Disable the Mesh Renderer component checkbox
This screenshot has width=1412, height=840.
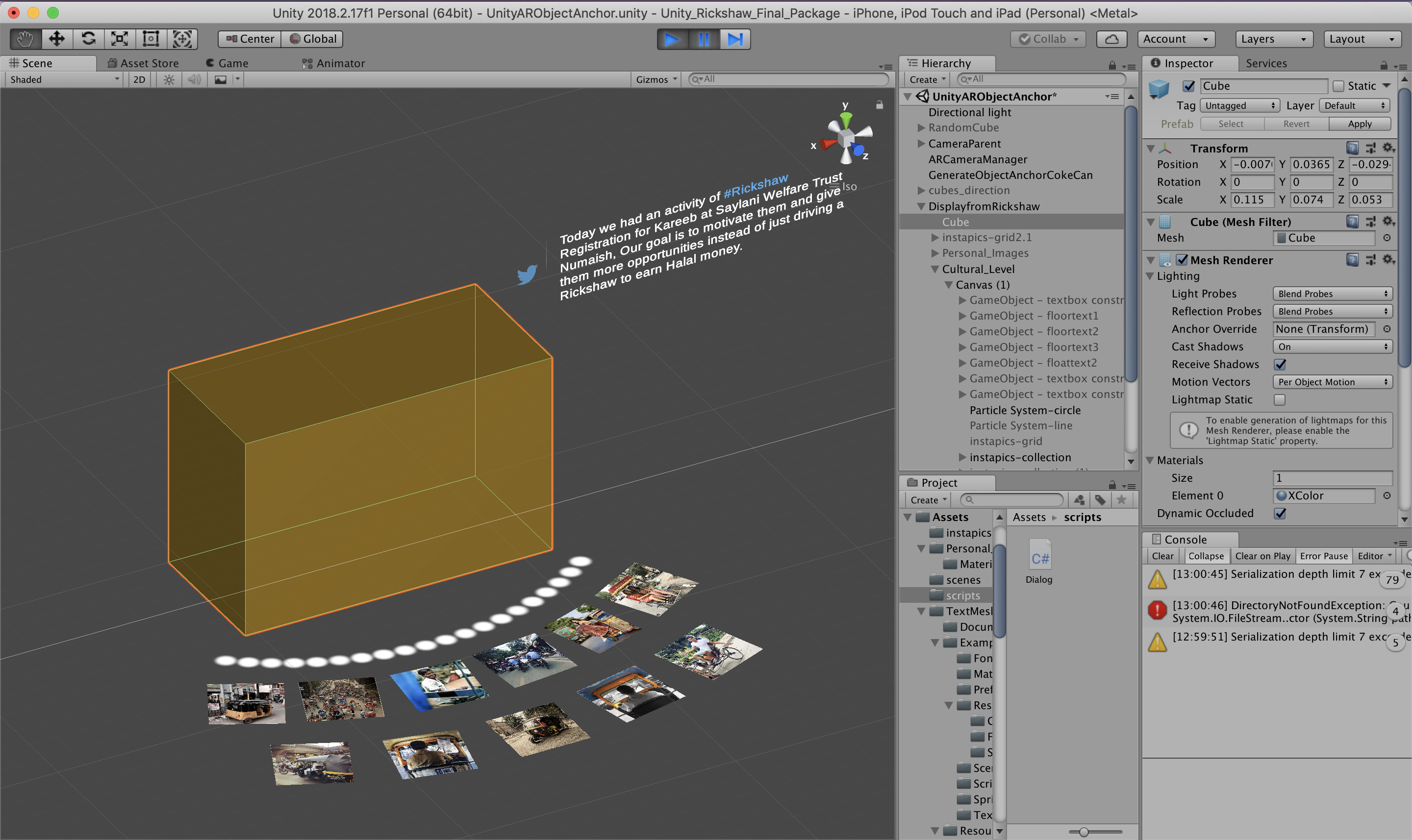[1182, 260]
